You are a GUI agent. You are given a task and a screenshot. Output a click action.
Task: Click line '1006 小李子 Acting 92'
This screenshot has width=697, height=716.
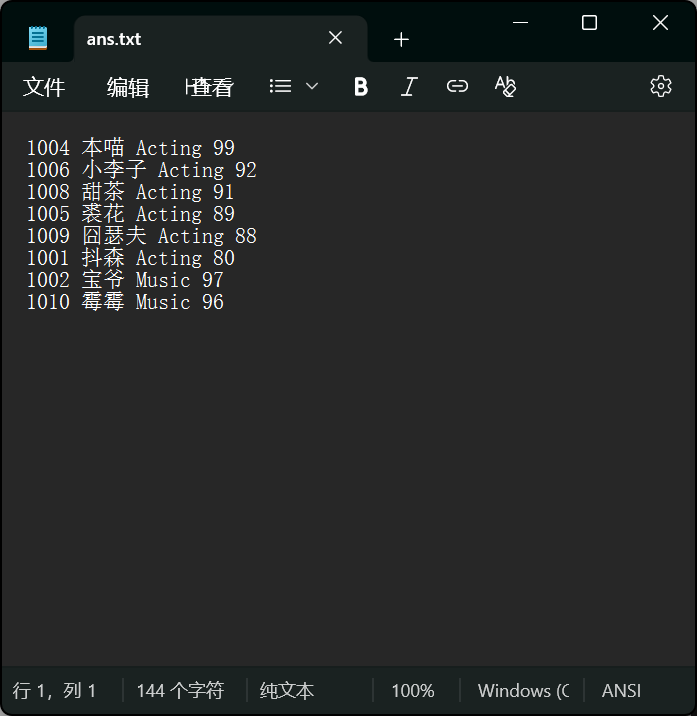click(x=142, y=170)
